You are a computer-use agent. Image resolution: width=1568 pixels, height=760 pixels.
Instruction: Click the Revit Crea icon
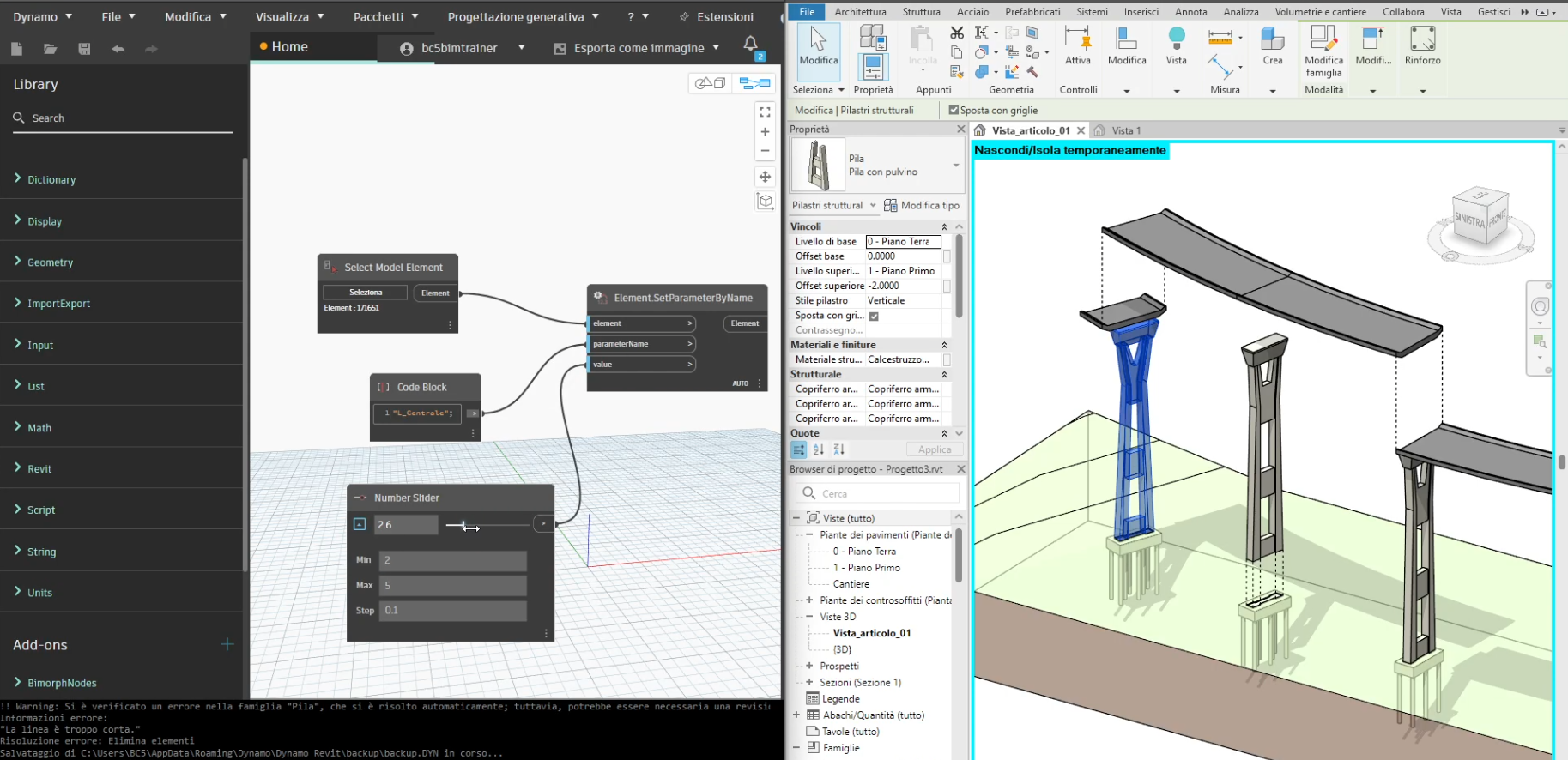(x=1273, y=46)
